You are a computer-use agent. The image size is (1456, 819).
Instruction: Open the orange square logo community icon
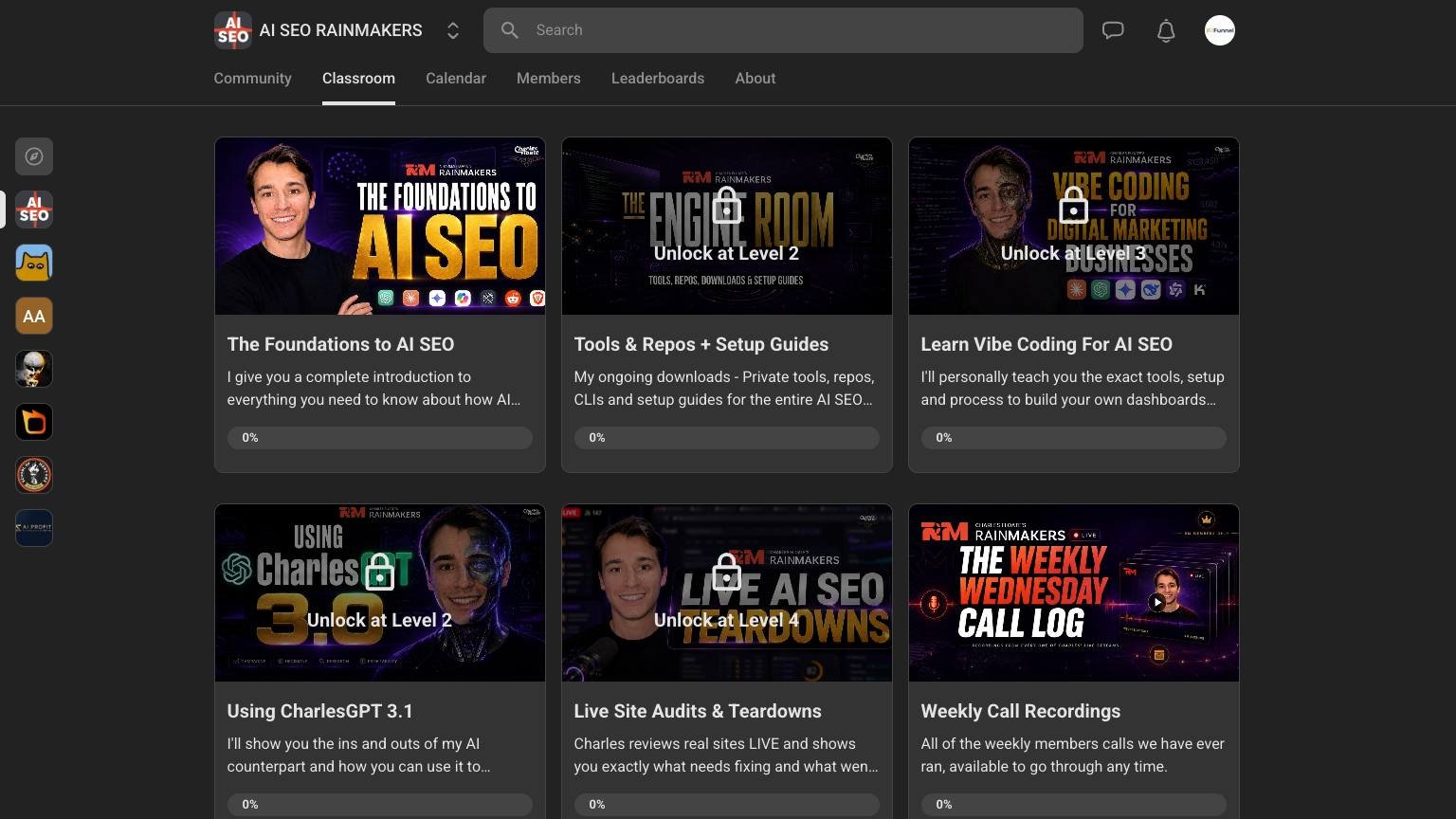34,422
